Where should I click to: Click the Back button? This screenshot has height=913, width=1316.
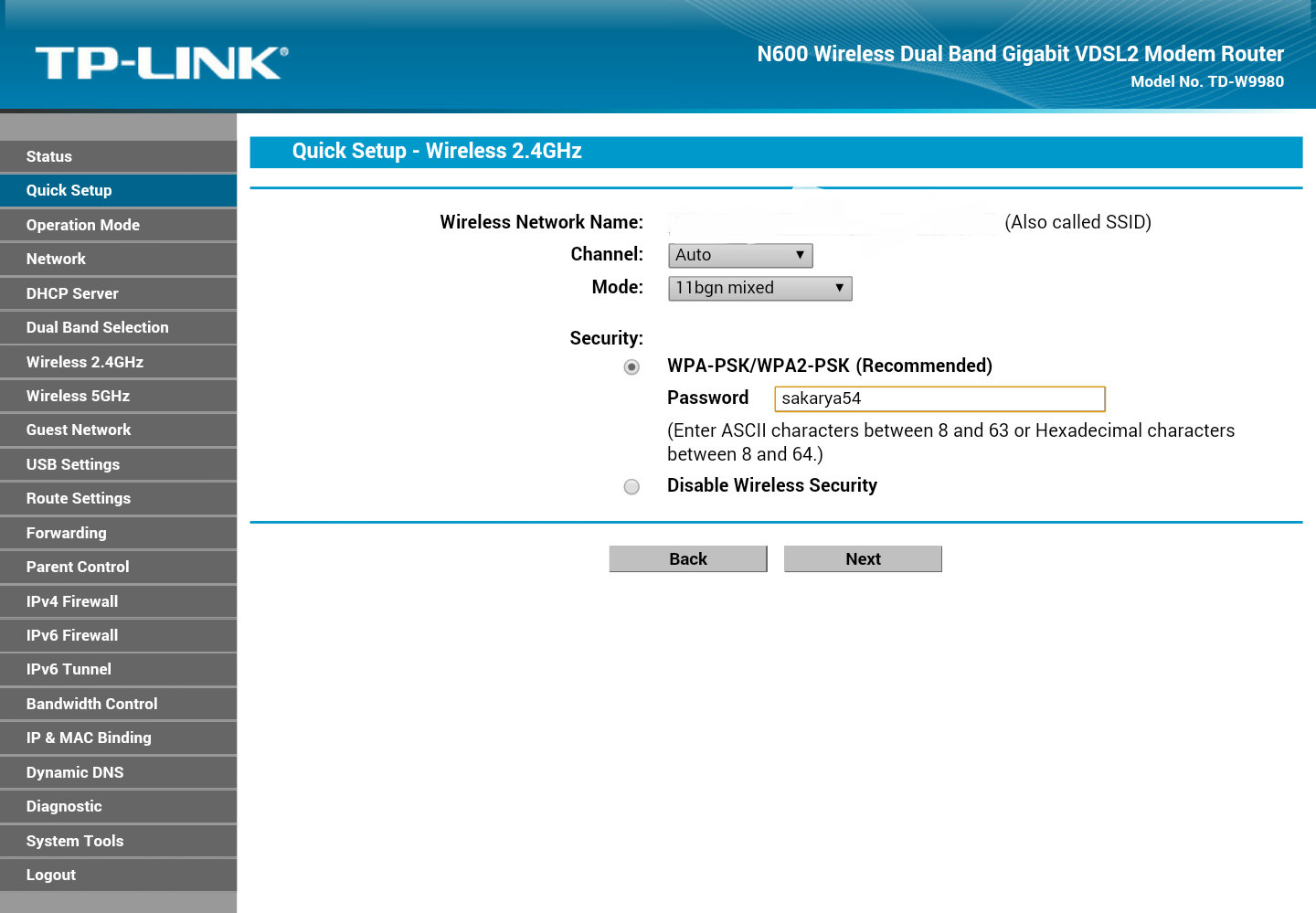[688, 559]
